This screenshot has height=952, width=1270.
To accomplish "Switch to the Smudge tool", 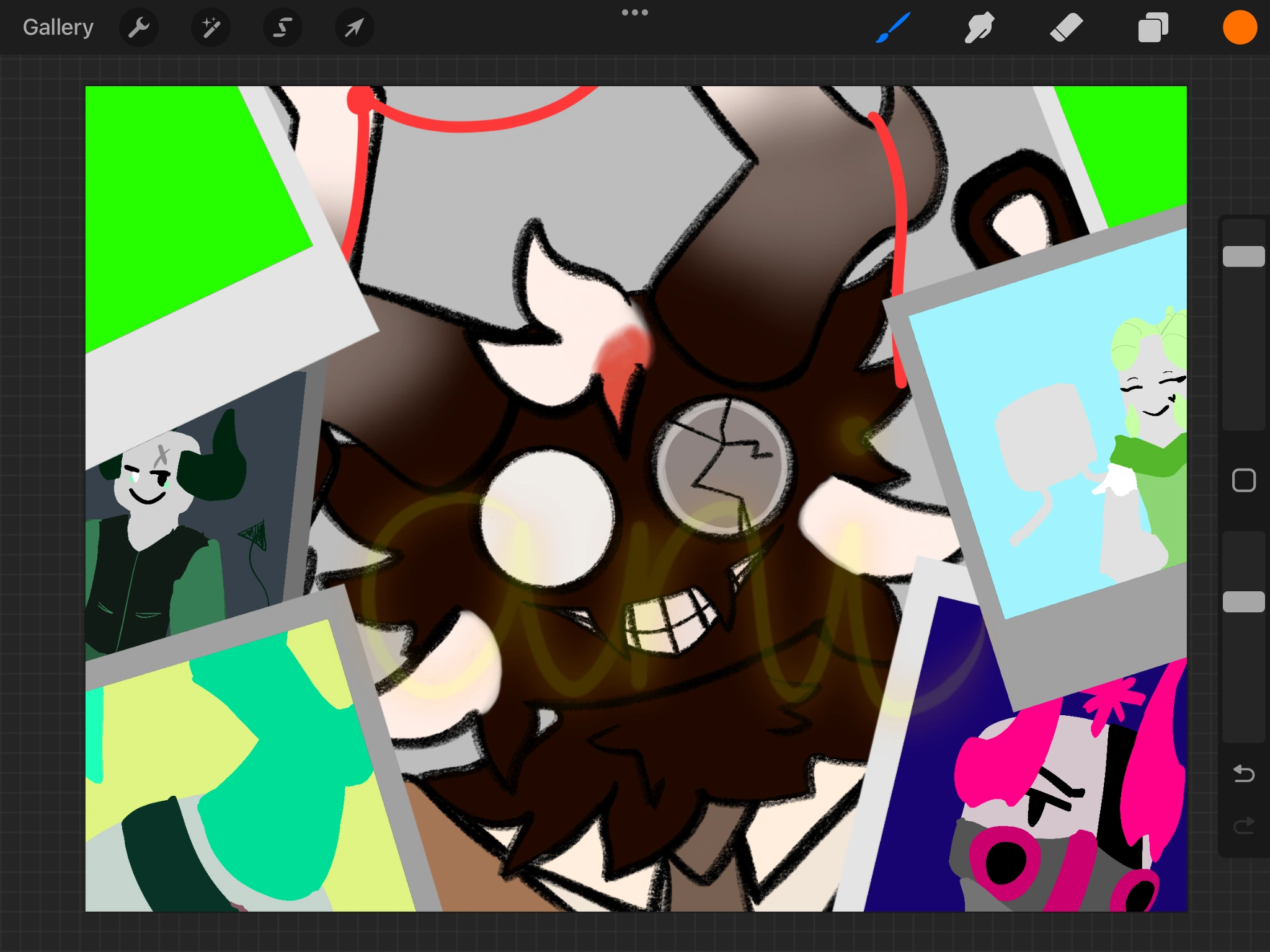I will [979, 27].
